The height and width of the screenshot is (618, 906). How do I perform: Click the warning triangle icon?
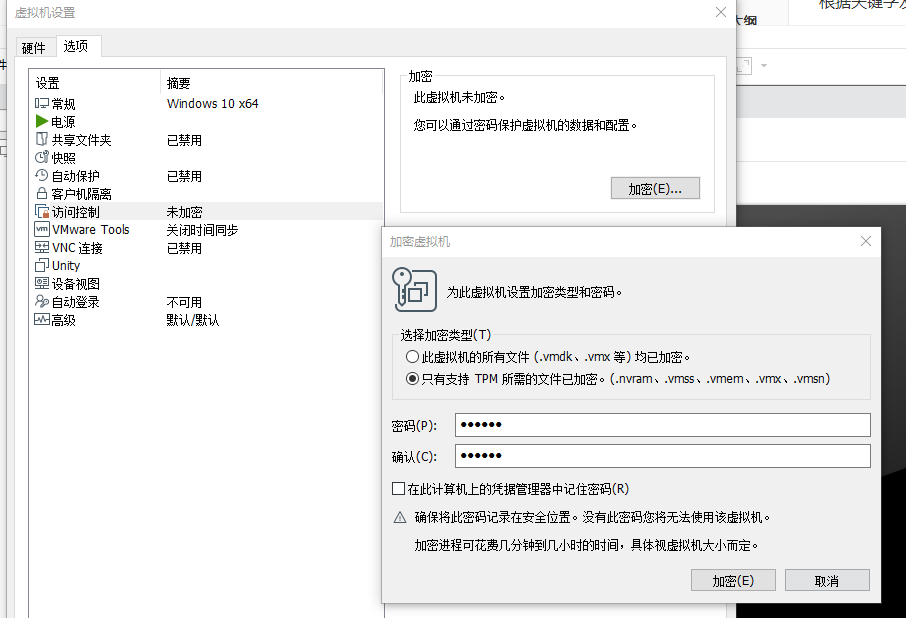tap(400, 518)
